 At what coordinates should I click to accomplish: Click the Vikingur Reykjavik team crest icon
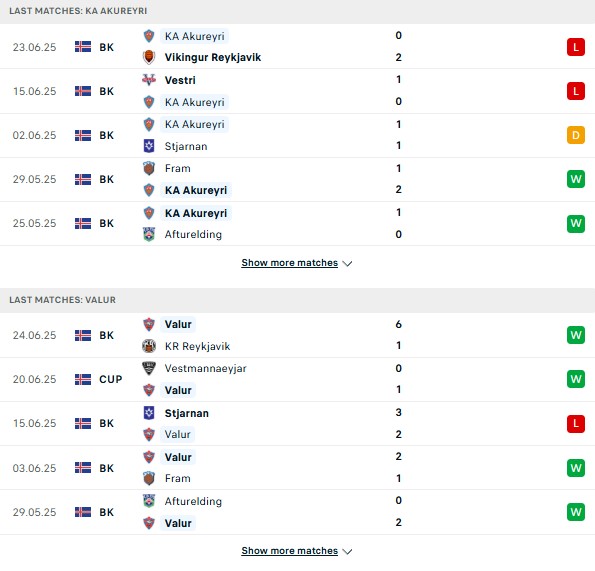coord(149,57)
